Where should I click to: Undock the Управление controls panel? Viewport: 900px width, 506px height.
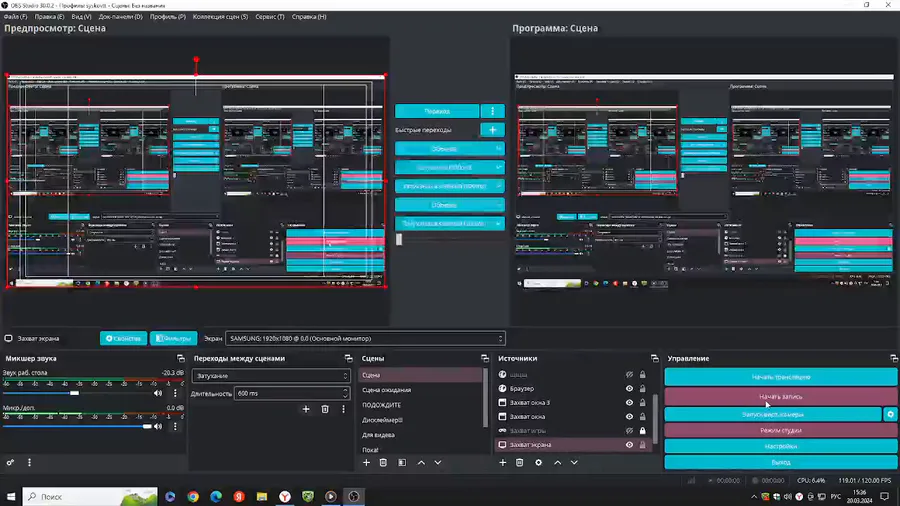click(x=894, y=359)
